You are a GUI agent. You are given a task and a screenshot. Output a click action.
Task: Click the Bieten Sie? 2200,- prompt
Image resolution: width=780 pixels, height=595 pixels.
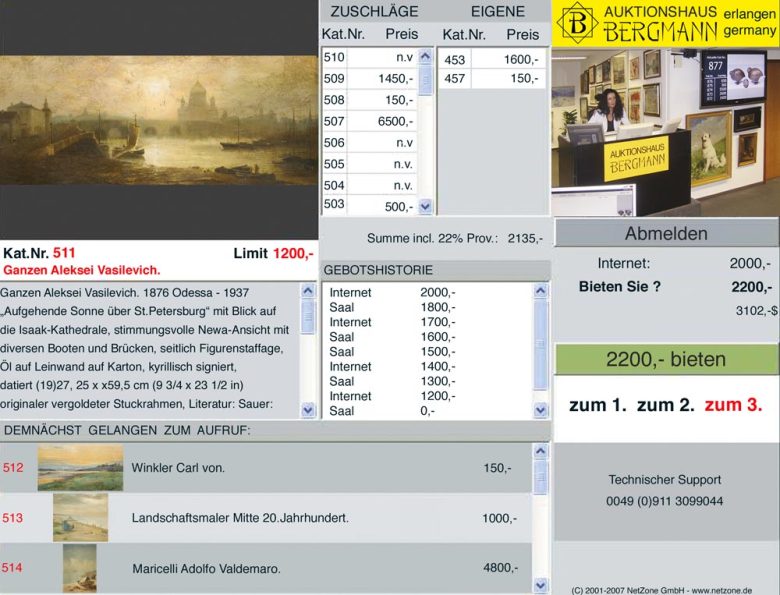tap(675, 287)
